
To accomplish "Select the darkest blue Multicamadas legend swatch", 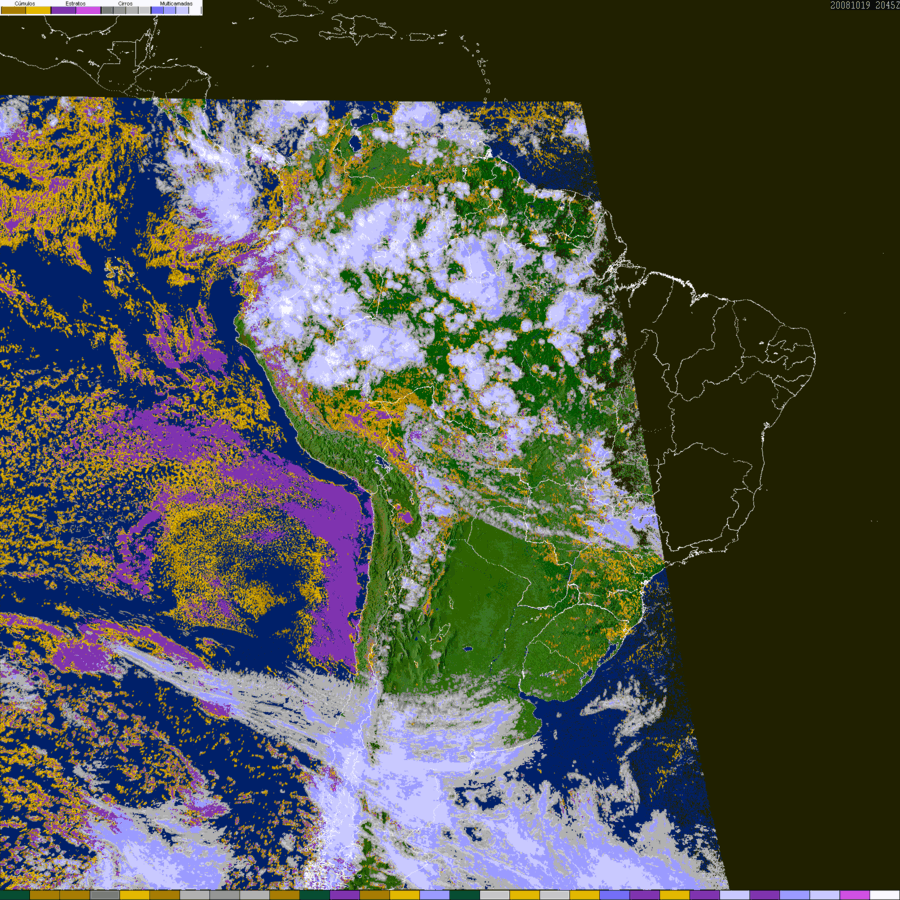I will point(157,10).
